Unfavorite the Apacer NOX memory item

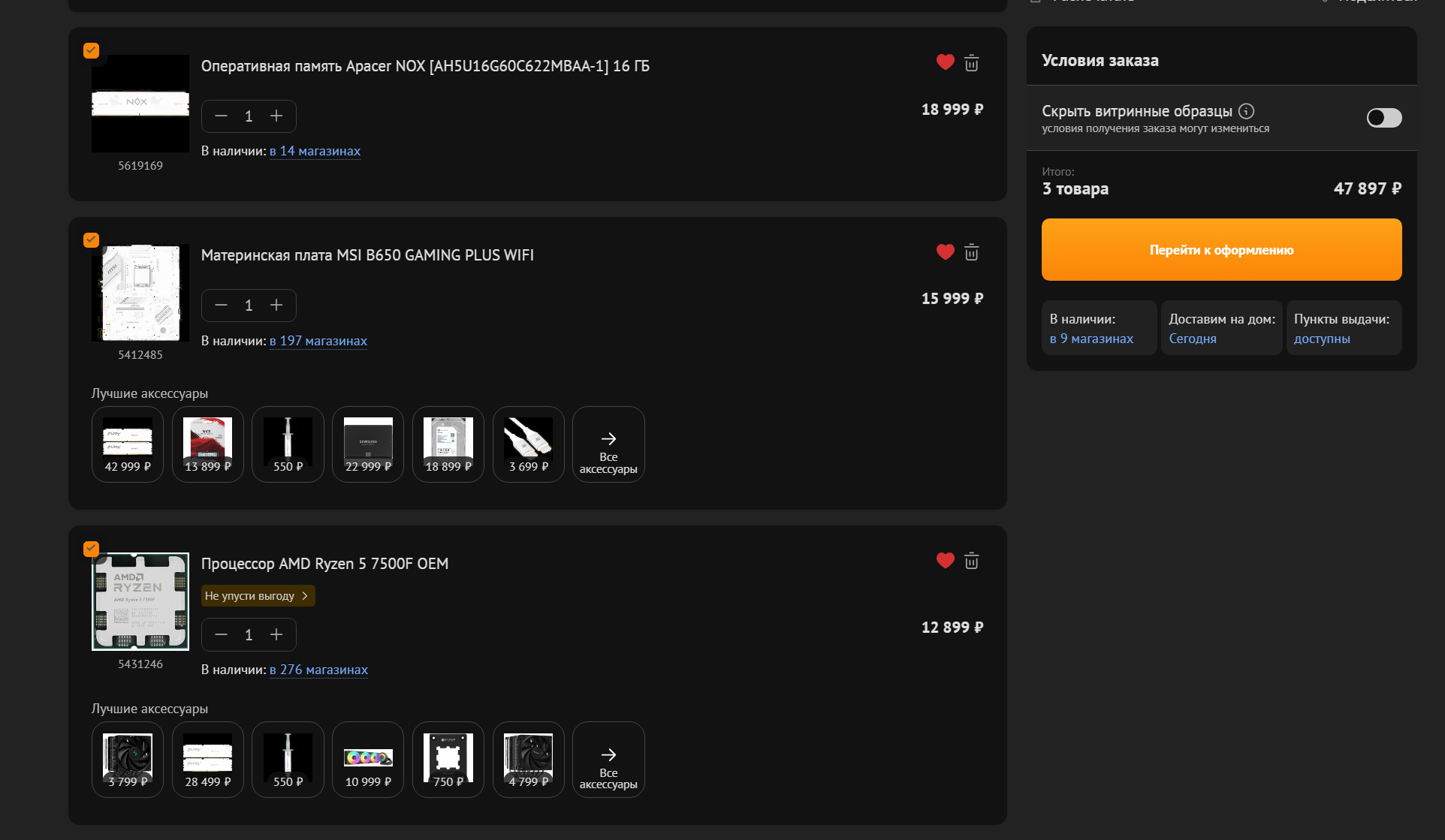point(945,62)
